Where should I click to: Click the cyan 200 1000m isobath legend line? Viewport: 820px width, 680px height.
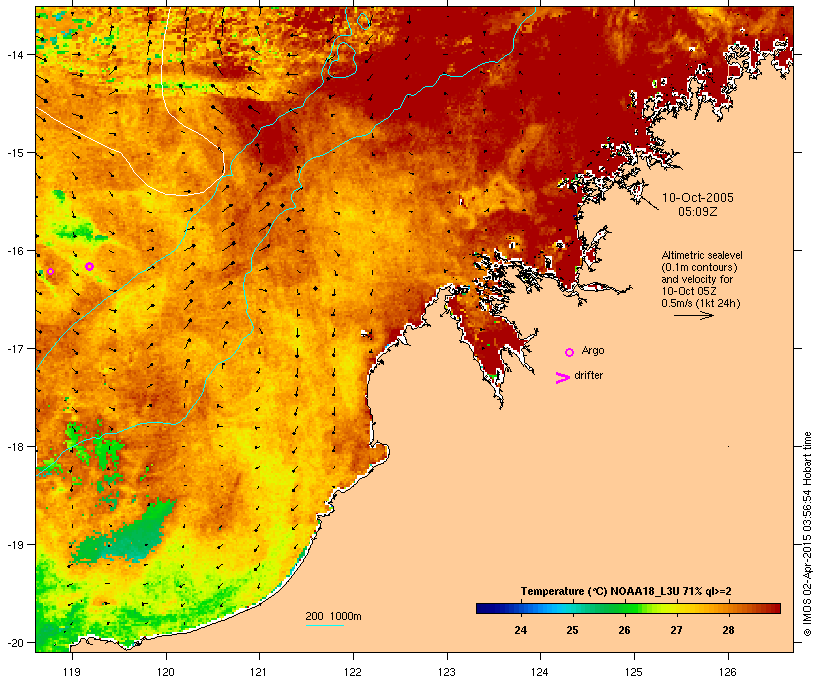tap(325, 625)
